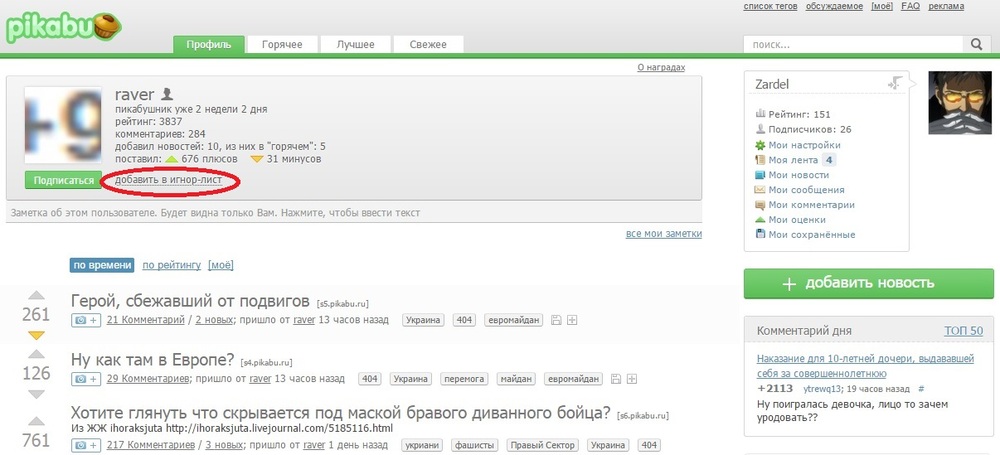Expand the user note text area

(x=350, y=213)
